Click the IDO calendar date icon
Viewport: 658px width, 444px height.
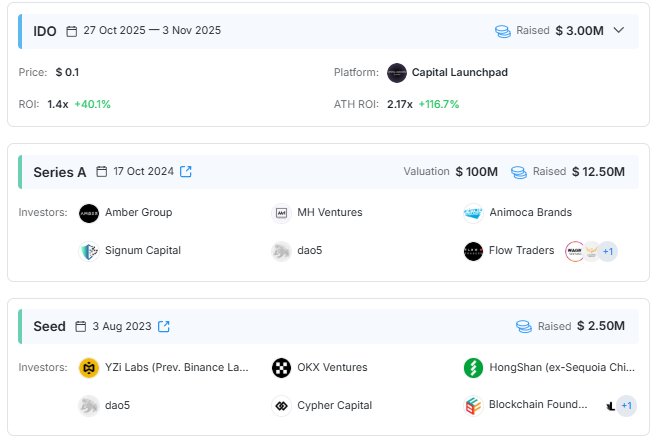71,31
